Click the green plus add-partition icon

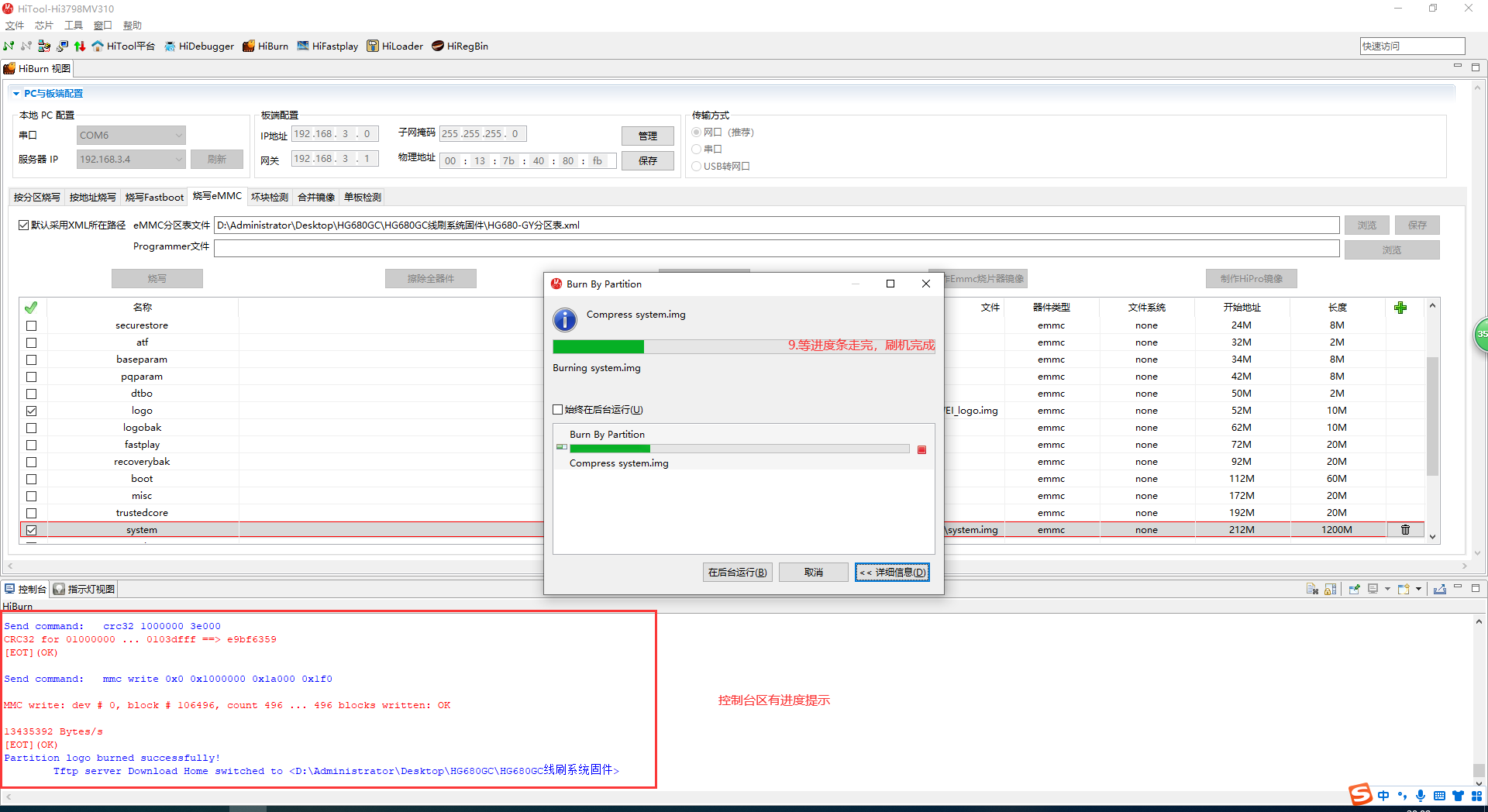pyautogui.click(x=1400, y=308)
